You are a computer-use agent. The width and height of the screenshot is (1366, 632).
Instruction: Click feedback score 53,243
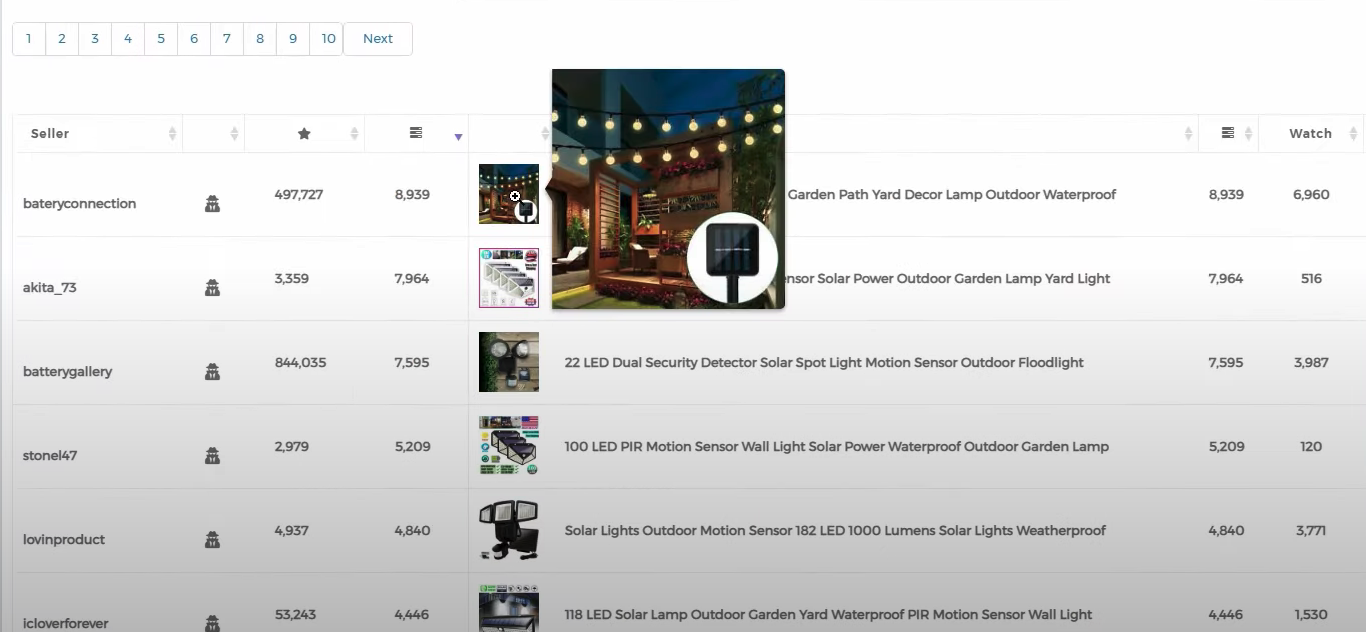click(295, 615)
